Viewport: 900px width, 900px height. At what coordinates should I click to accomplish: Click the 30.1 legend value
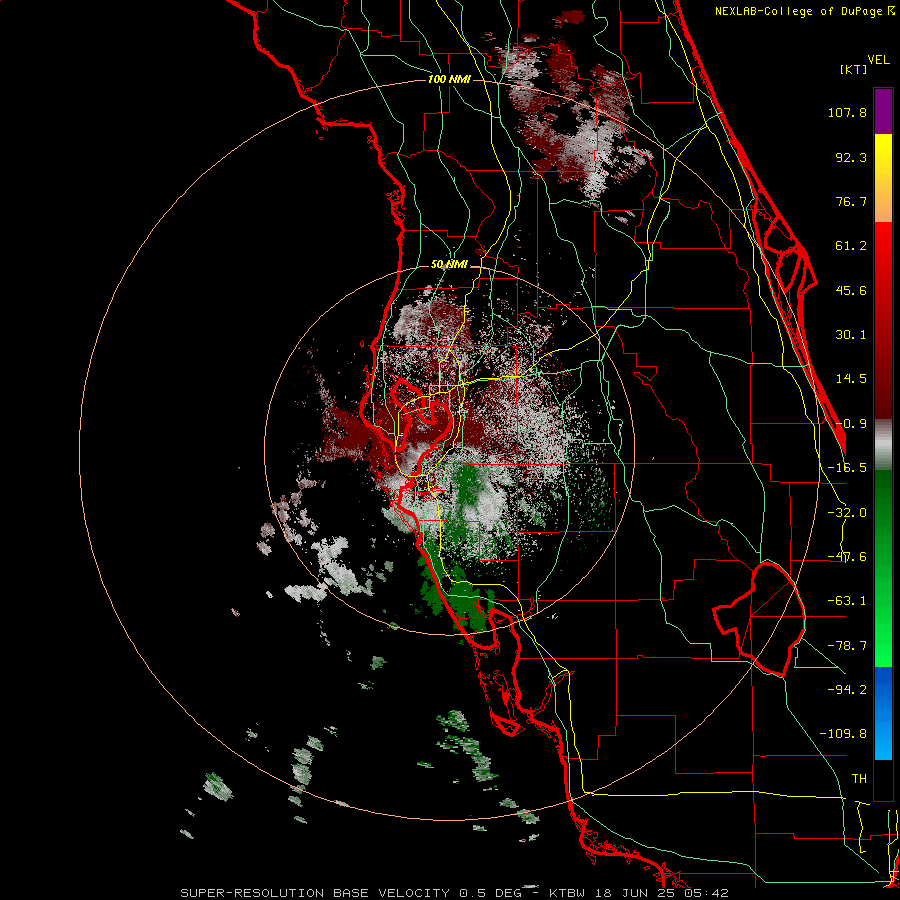pos(851,335)
